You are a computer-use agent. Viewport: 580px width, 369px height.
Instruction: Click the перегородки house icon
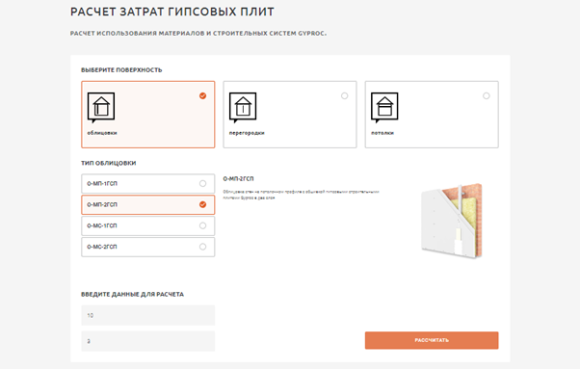click(243, 107)
